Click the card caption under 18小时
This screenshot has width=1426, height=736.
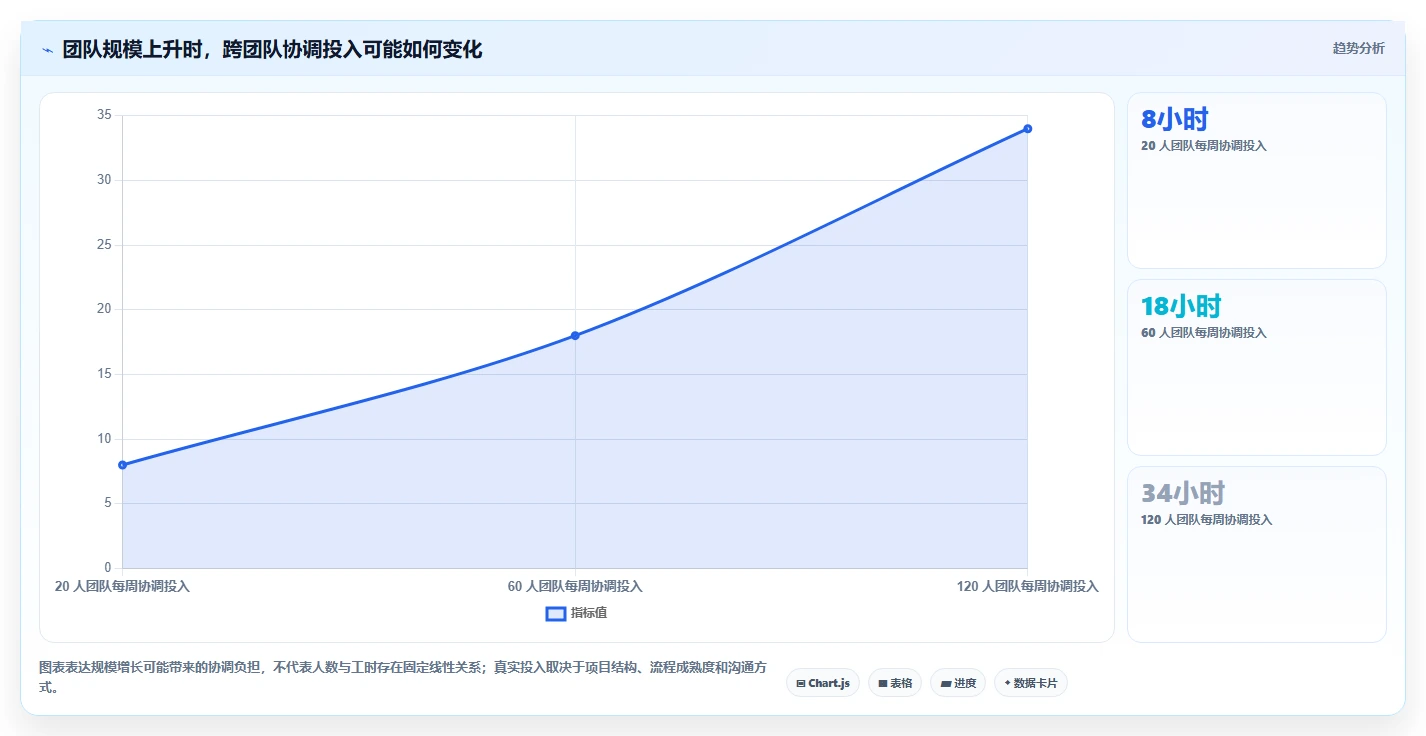pos(1204,333)
